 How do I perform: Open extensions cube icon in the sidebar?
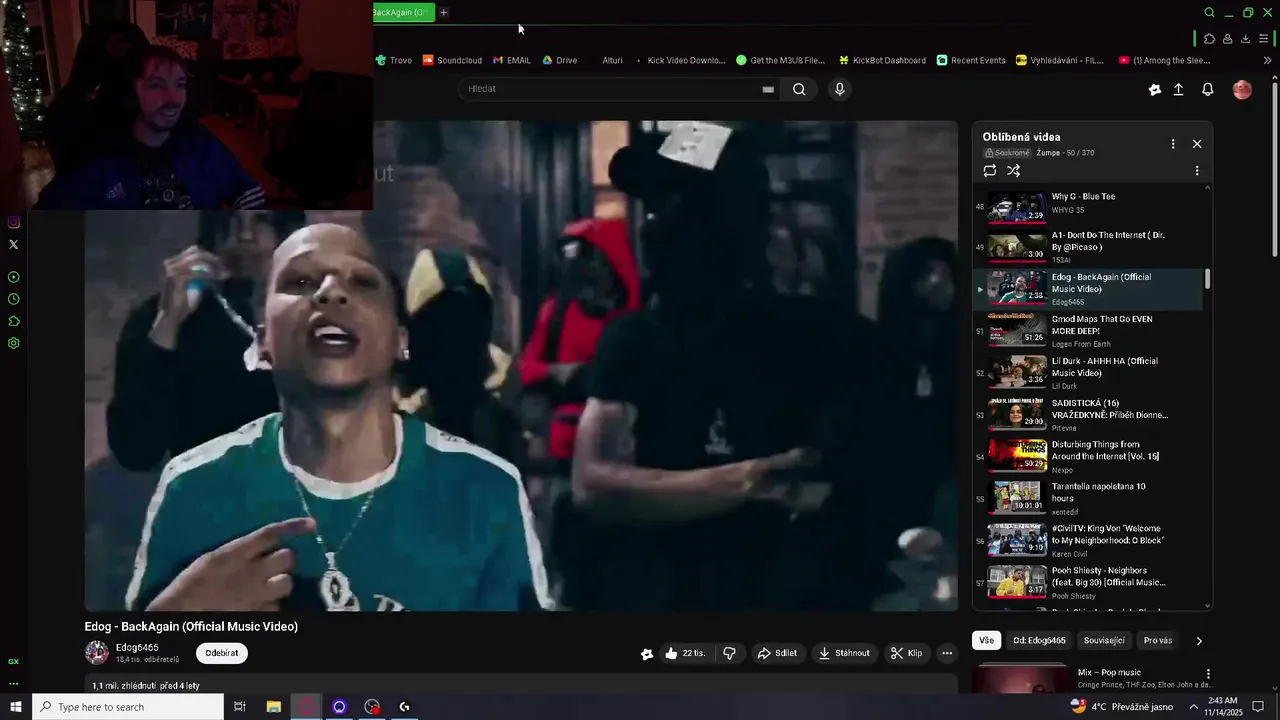13,321
